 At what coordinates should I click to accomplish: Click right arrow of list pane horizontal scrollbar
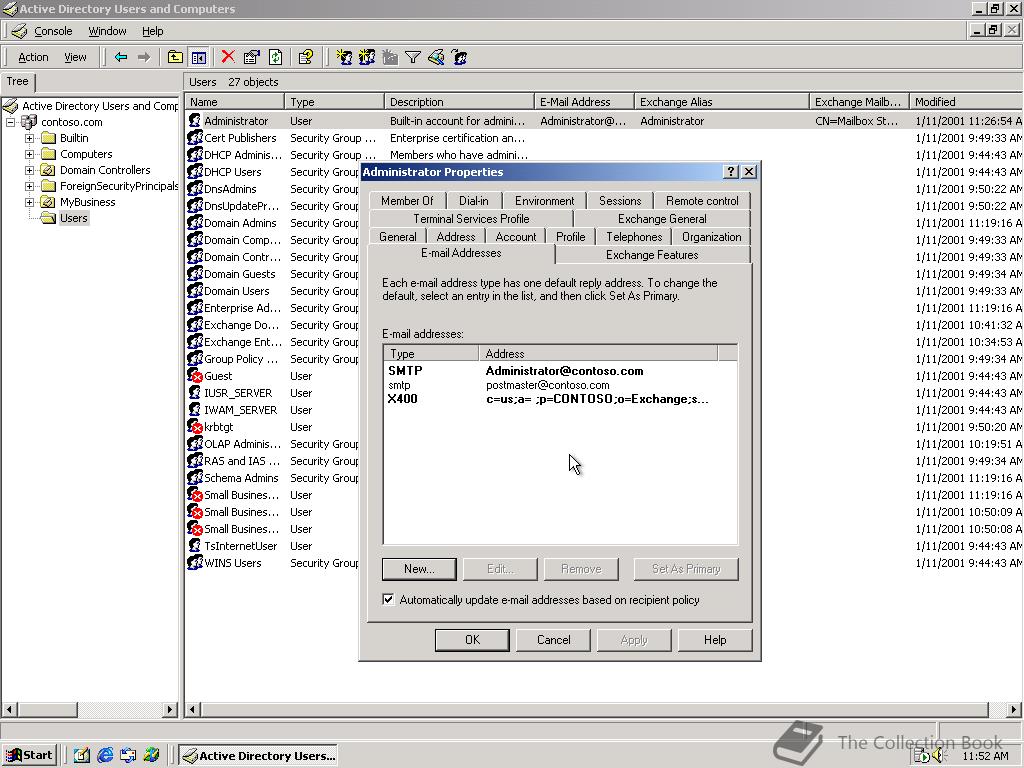pyautogui.click(x=1013, y=709)
